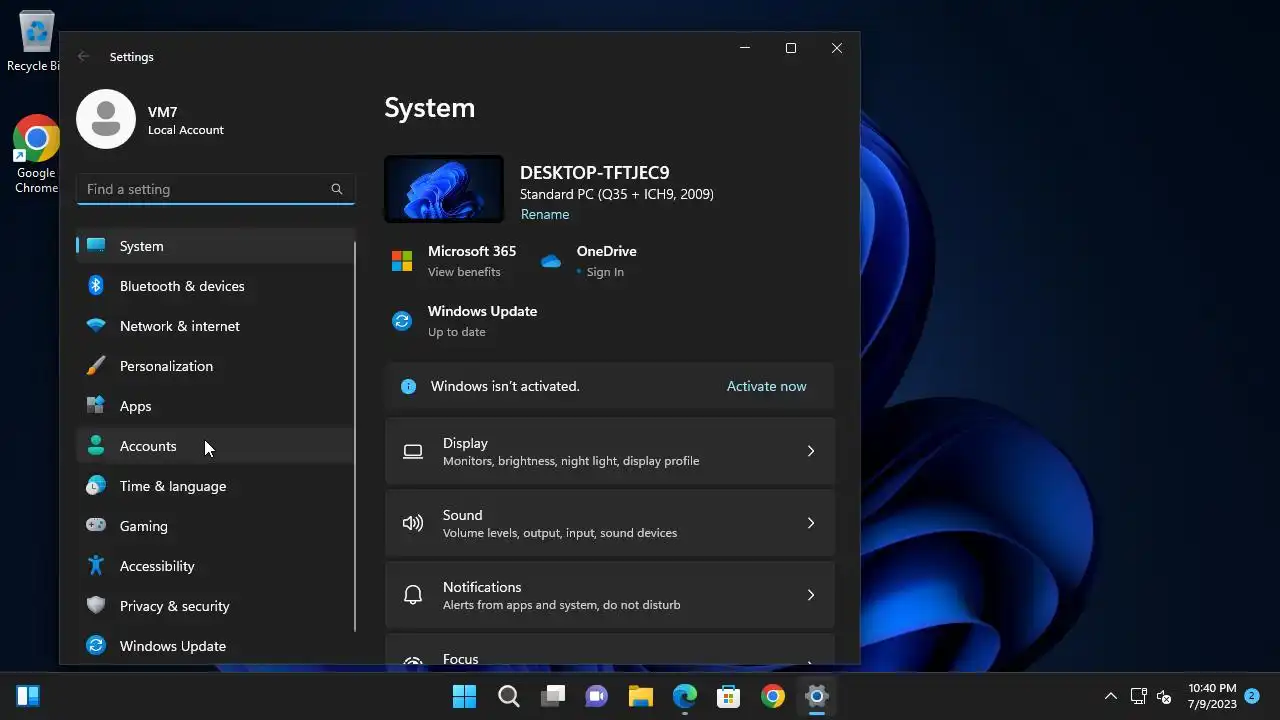Select the Google Chrome desktop shortcut
The height and width of the screenshot is (720, 1280).
coord(36,154)
